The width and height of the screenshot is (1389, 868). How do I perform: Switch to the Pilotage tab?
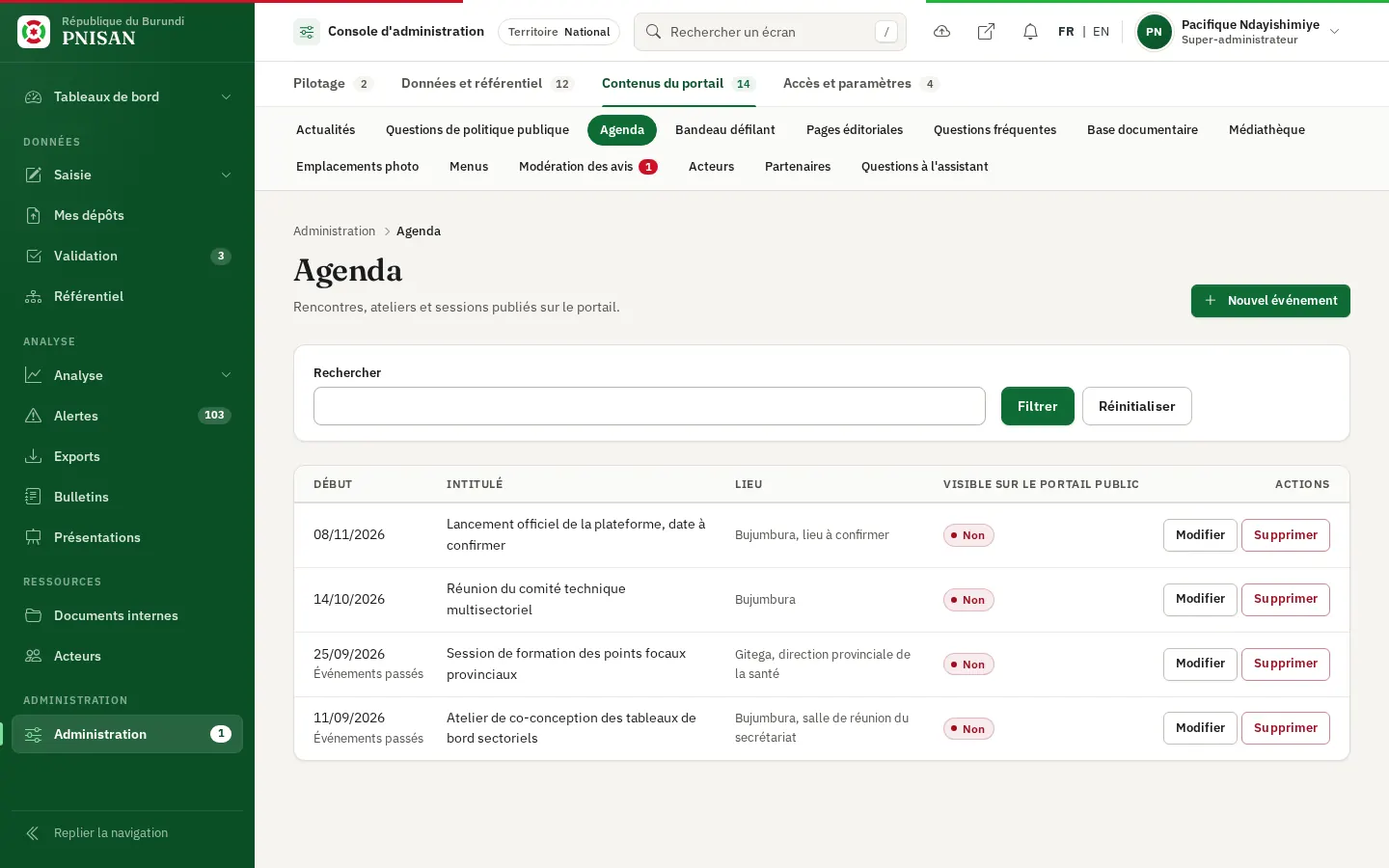coord(333,84)
